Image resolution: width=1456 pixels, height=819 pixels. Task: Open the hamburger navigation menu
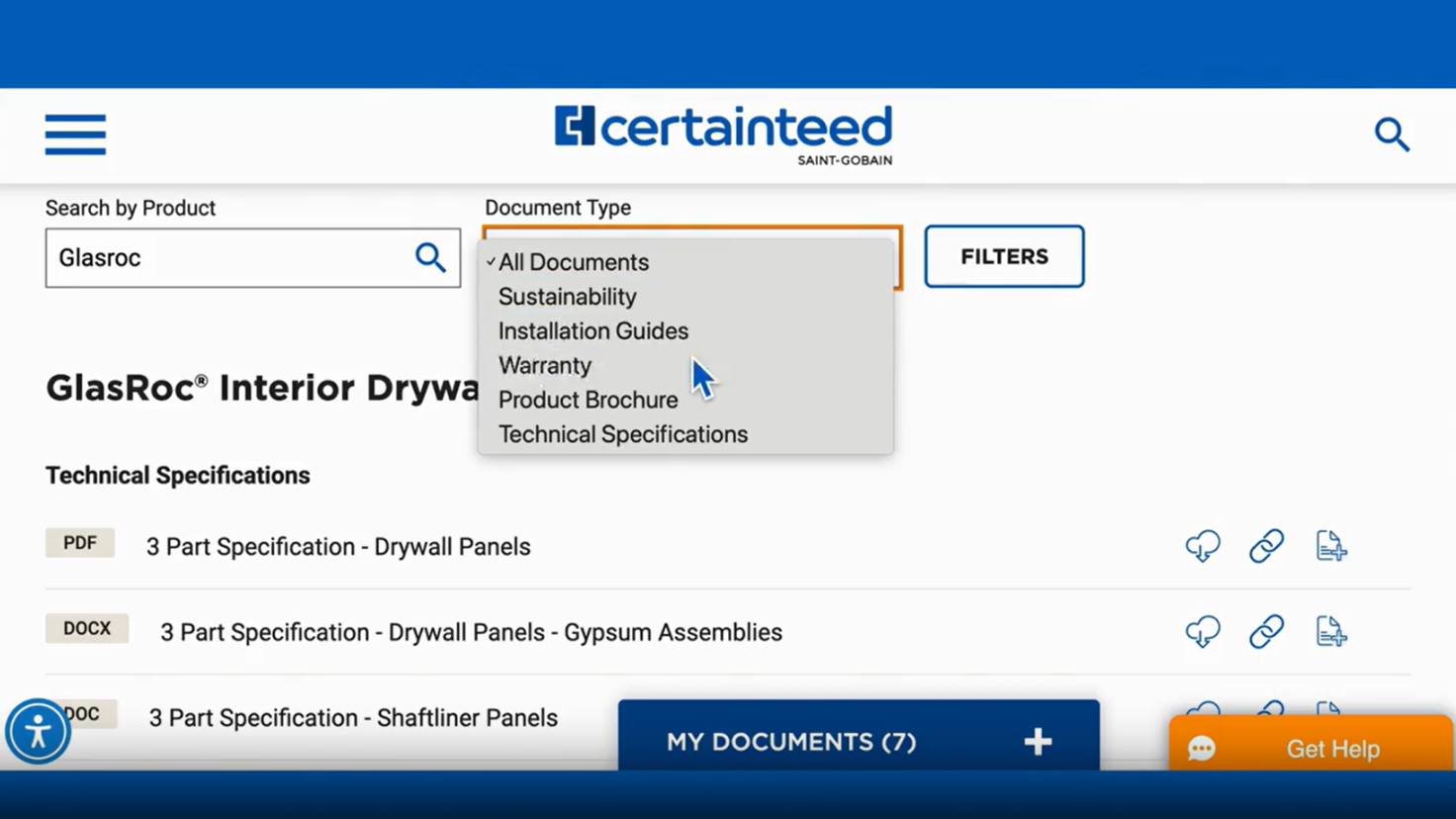point(75,135)
